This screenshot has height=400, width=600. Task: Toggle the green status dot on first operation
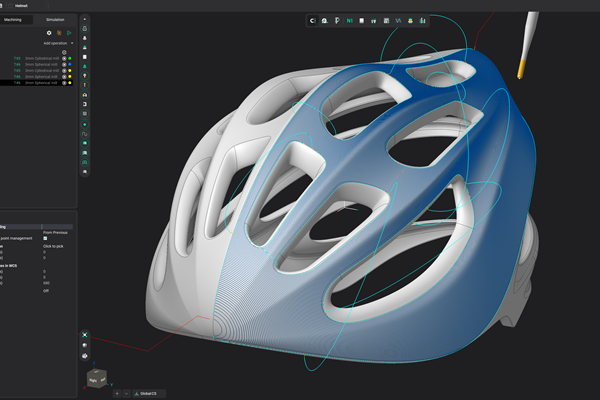point(71,58)
